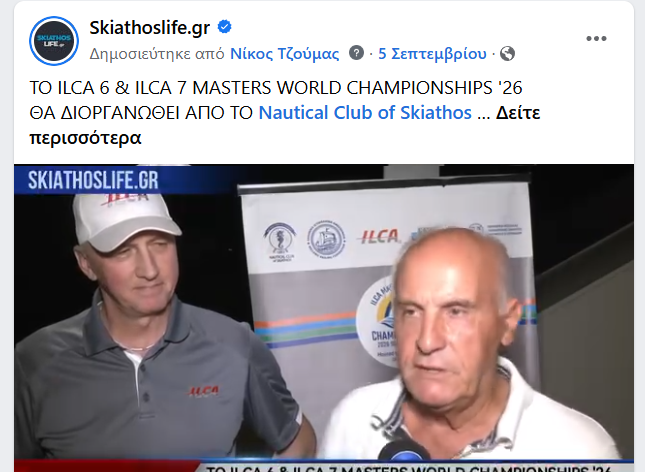This screenshot has height=472, width=645.
Task: Click the white ILCA cap
Action: [126, 221]
